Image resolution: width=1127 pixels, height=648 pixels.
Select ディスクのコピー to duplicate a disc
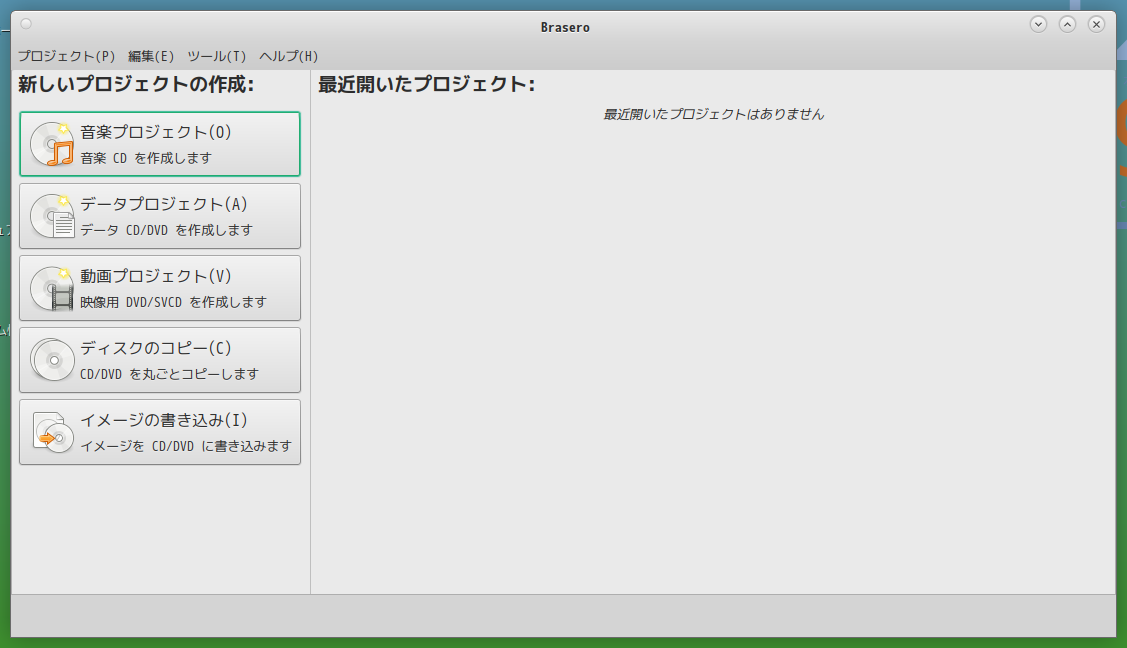click(160, 359)
